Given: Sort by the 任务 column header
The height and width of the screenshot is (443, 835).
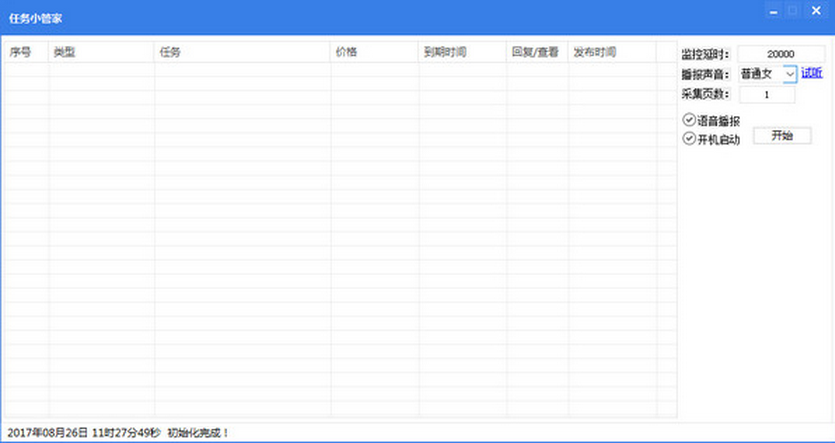Looking at the screenshot, I should tap(242, 52).
